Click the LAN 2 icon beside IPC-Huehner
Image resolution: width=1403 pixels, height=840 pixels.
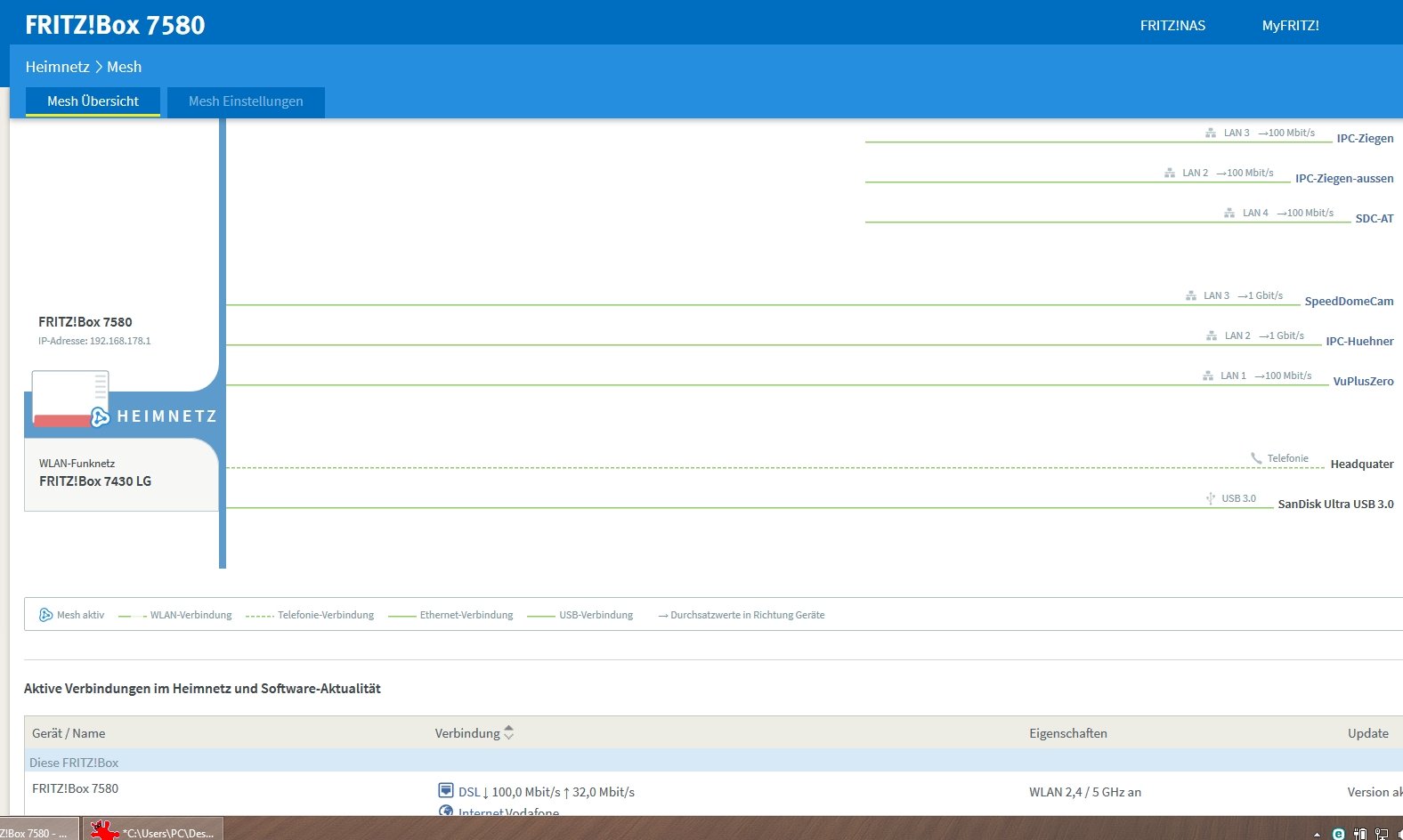click(1212, 335)
